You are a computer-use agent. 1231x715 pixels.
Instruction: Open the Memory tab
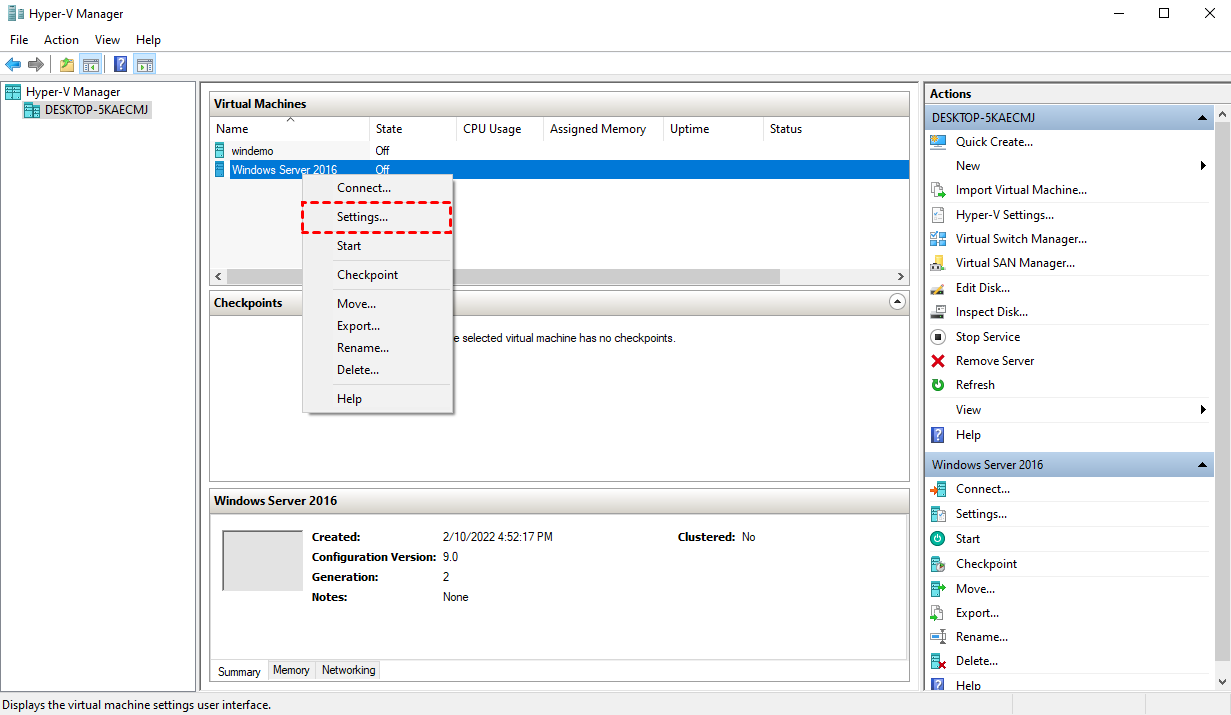coord(291,670)
